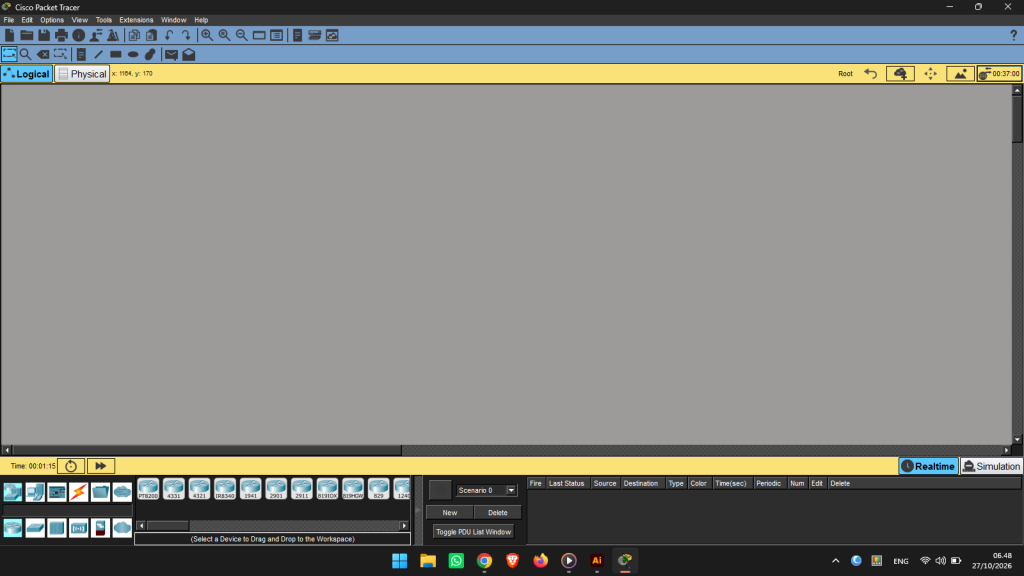Create a new file with the New icon

[10, 35]
